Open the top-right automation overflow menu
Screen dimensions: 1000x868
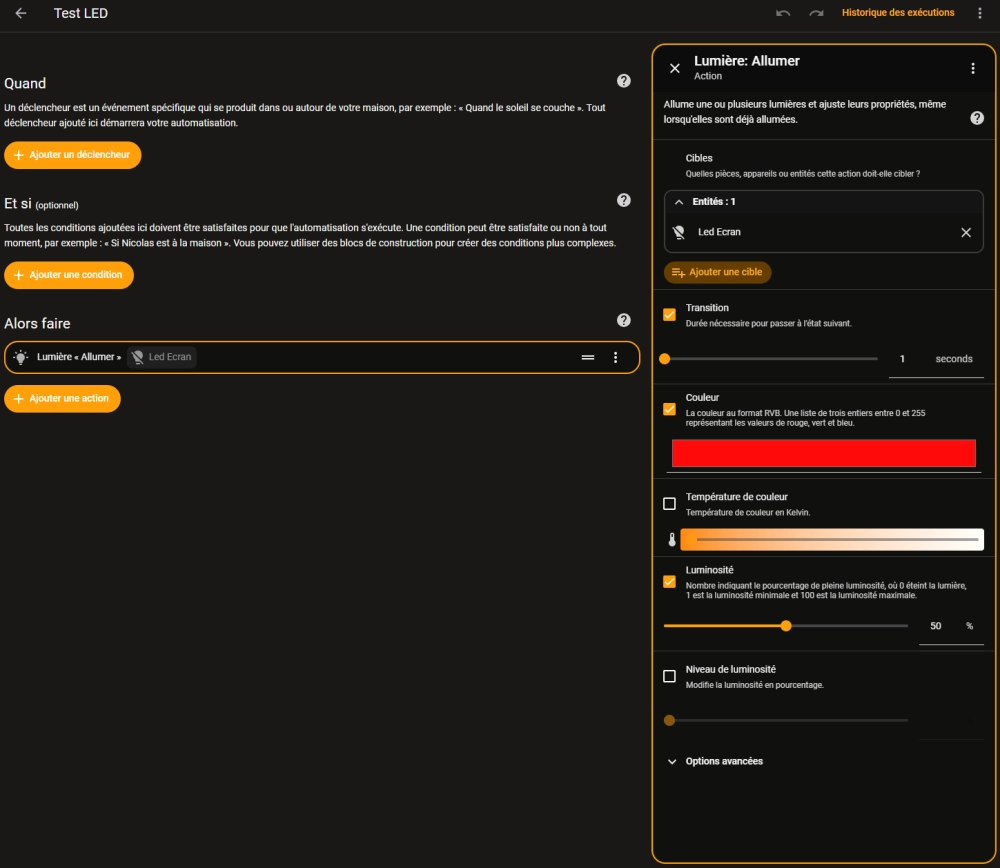tap(980, 13)
